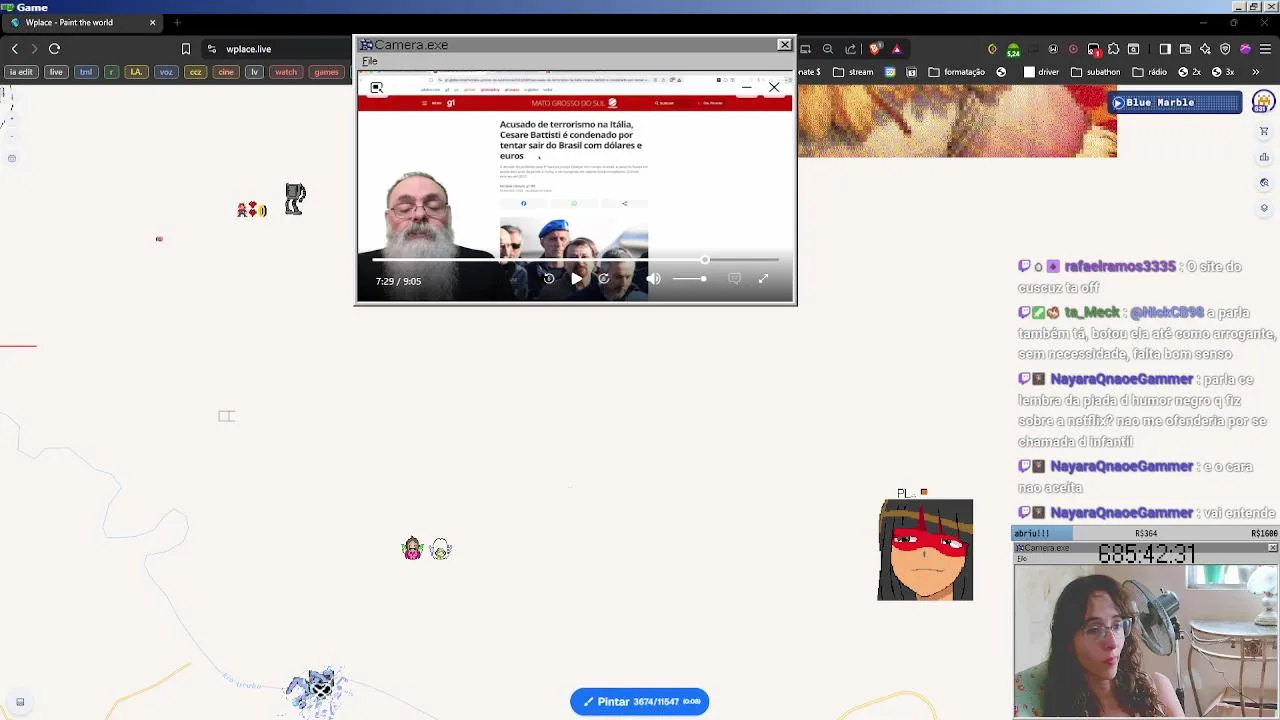This screenshot has width=1280, height=720.
Task: Open the 'watch' bookmark
Action: pos(286,72)
